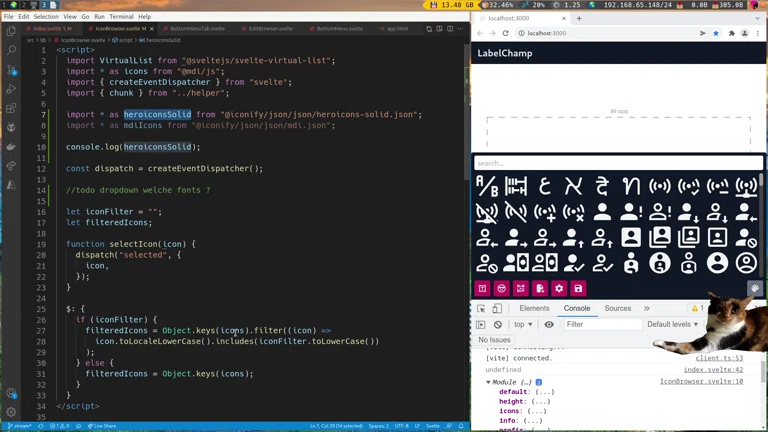Focus the console Filter field
Viewport: 768px width, 432px height.
pos(602,324)
